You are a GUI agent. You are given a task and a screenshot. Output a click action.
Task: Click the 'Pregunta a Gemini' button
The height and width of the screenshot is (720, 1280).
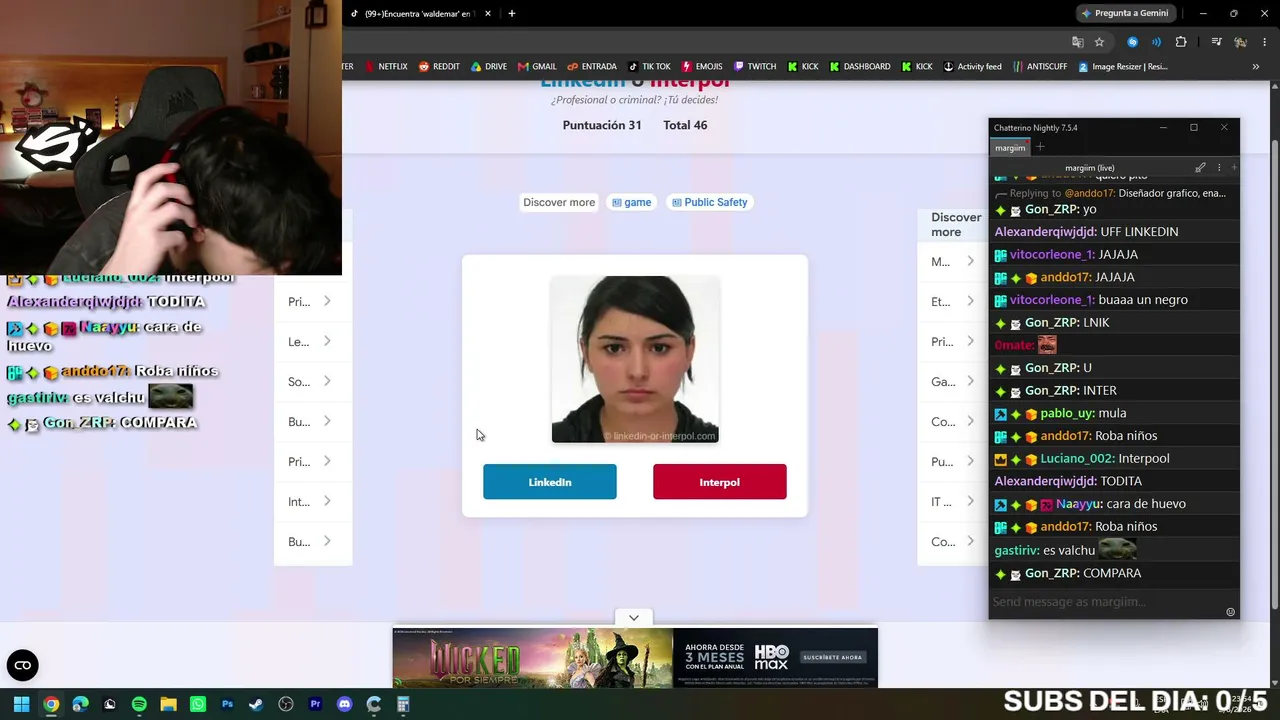pos(1125,14)
